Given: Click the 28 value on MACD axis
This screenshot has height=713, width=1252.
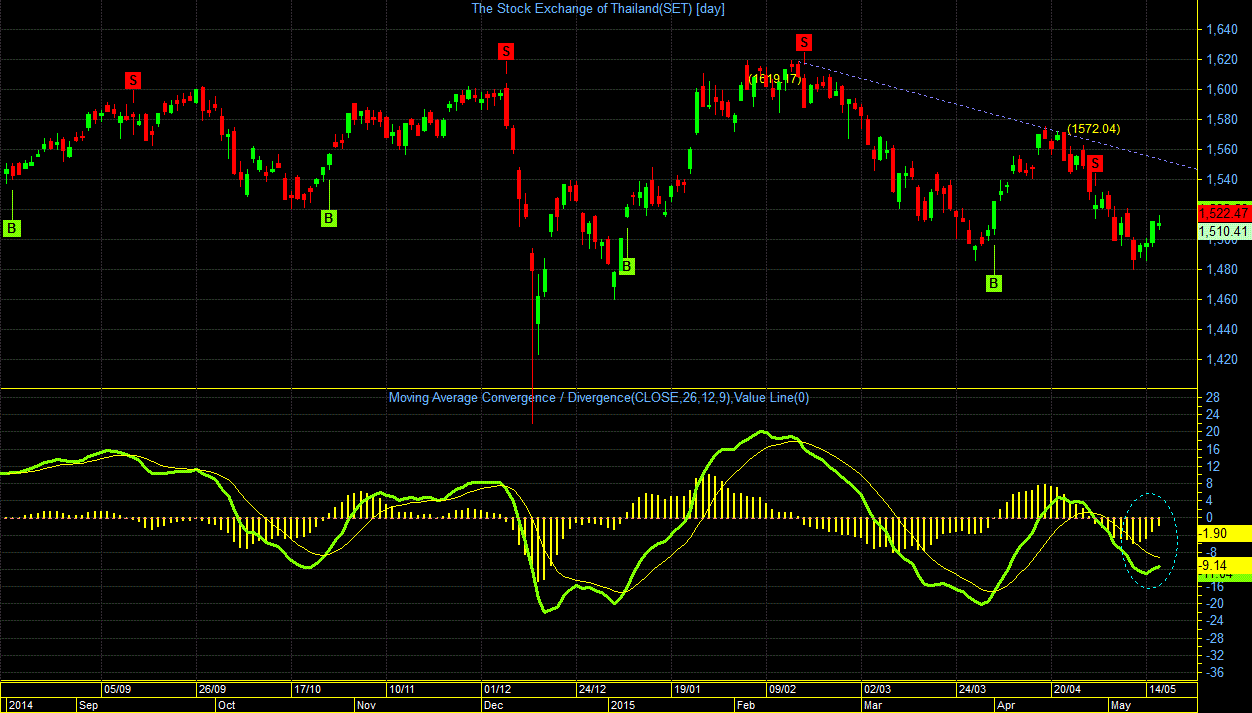Looking at the screenshot, I should tap(1211, 398).
